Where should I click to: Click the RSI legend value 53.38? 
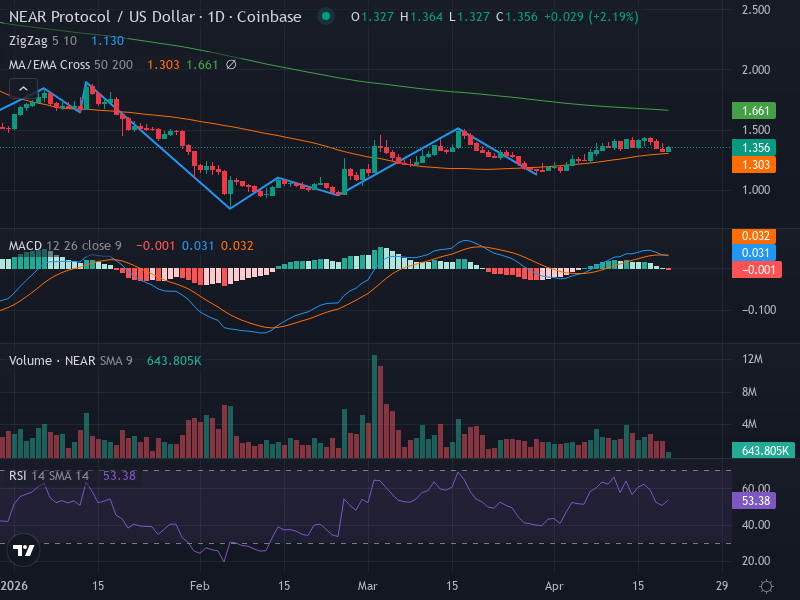[119, 476]
